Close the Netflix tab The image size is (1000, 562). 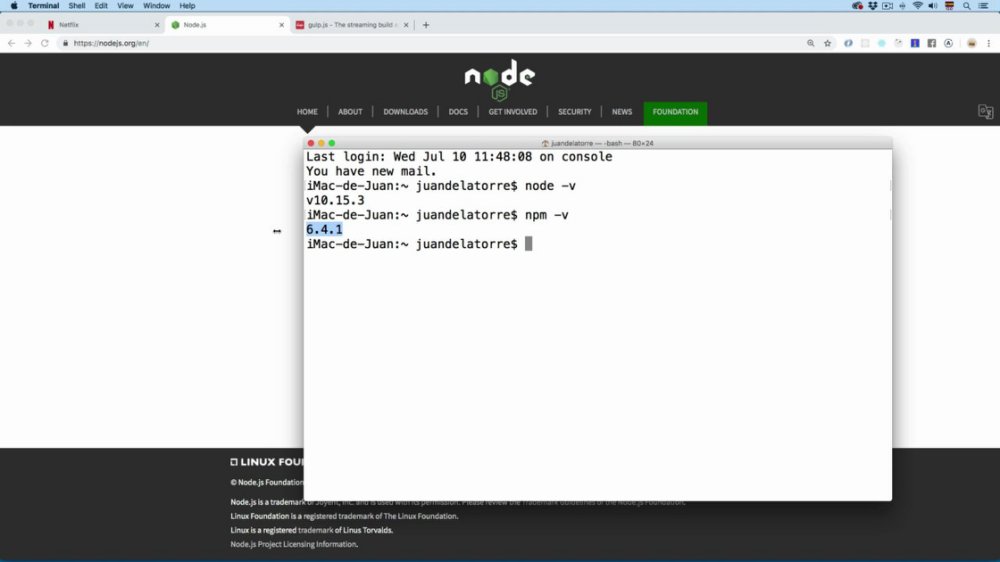pyautogui.click(x=157, y=25)
